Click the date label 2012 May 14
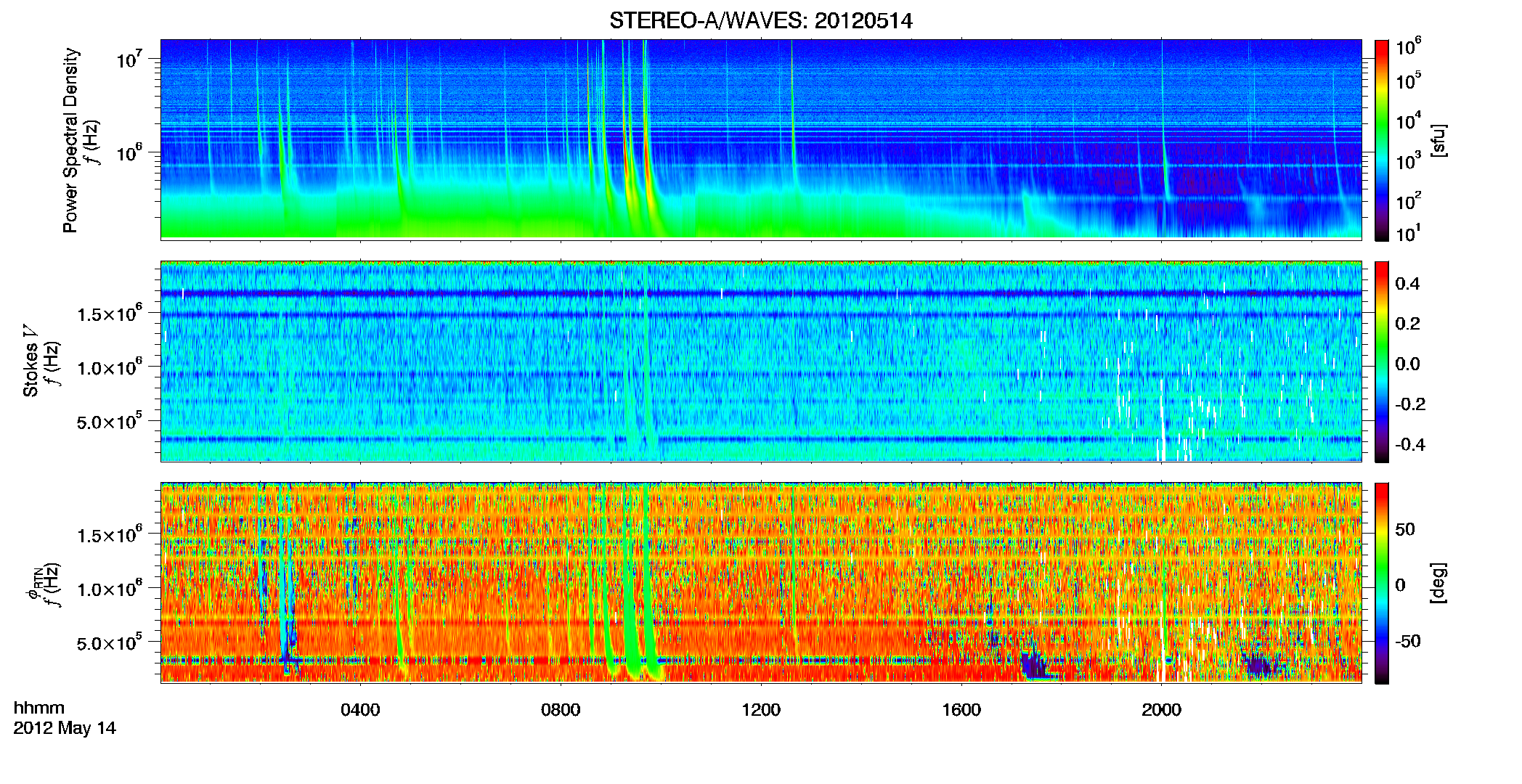Image resolution: width=1522 pixels, height=784 pixels. (x=65, y=728)
